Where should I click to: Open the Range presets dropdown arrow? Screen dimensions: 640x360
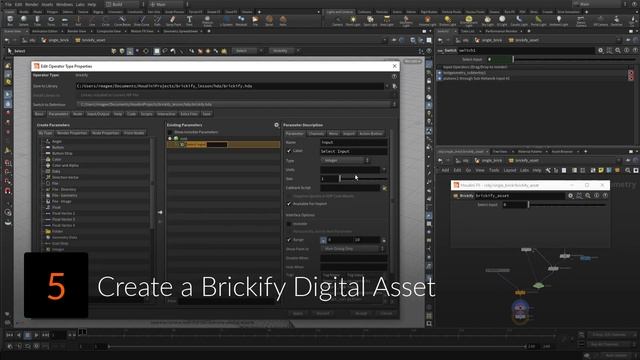click(383, 240)
